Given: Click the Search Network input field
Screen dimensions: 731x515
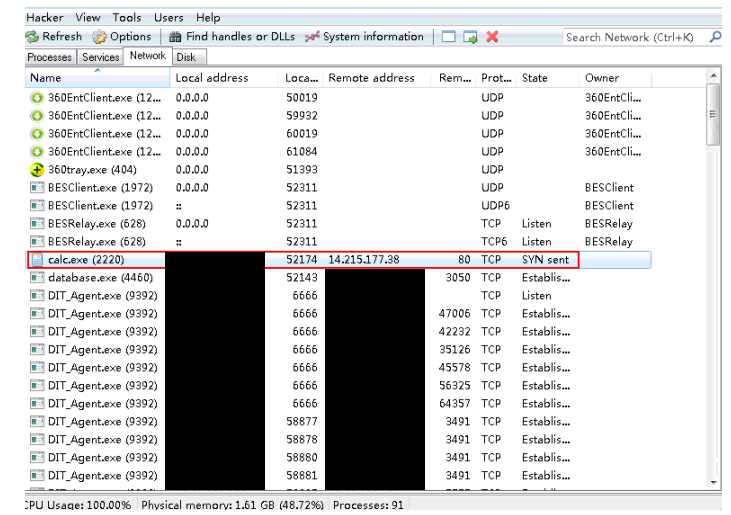Looking at the screenshot, I should pos(635,37).
